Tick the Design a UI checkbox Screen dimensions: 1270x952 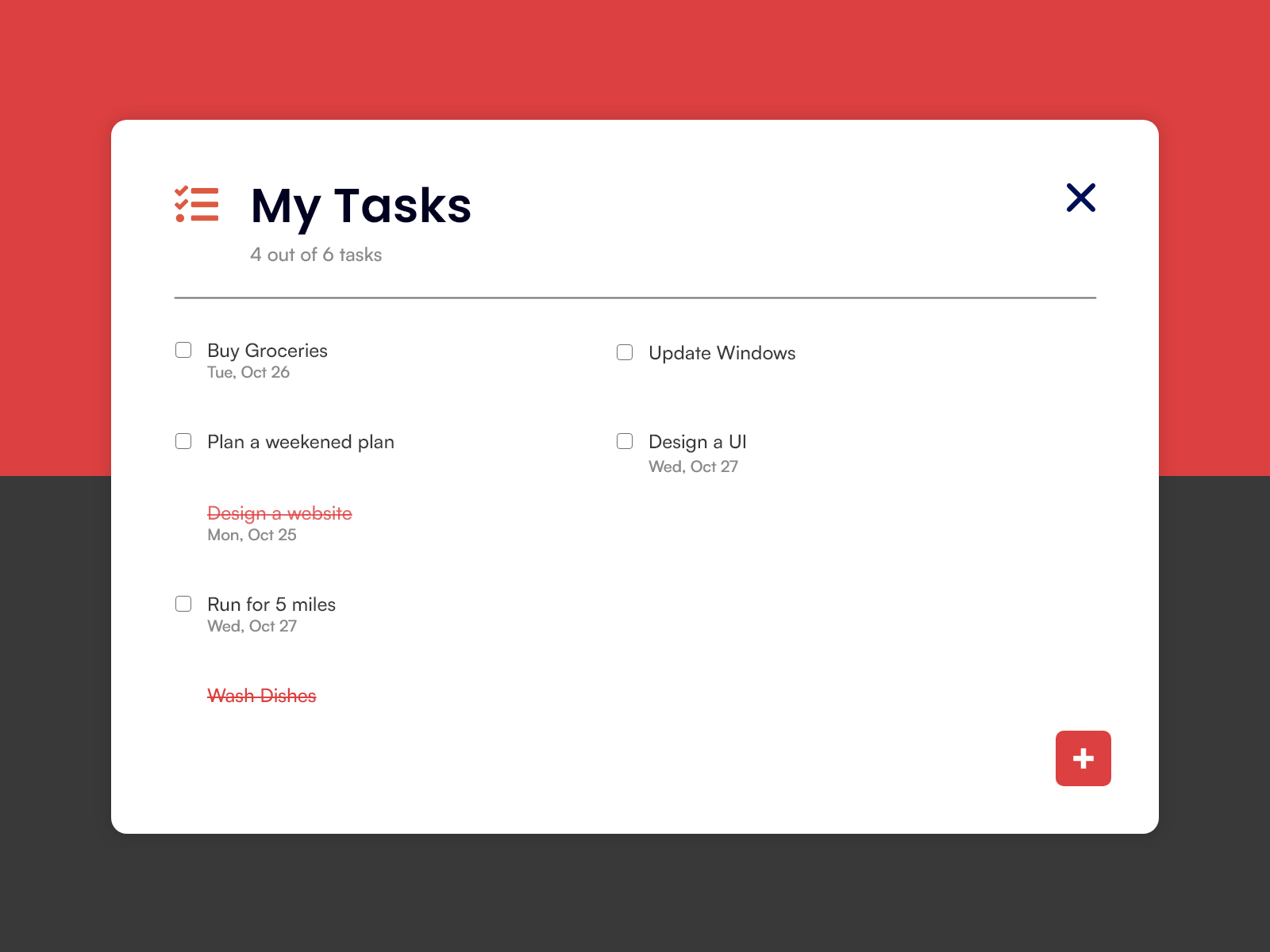tap(625, 441)
